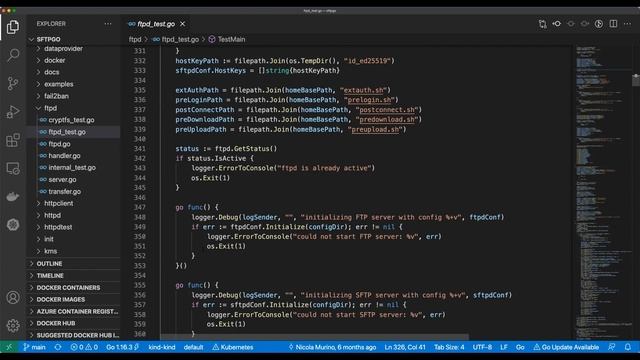This screenshot has height=360, width=640.
Task: Expand the dataprovider folder
Action: coord(73,49)
